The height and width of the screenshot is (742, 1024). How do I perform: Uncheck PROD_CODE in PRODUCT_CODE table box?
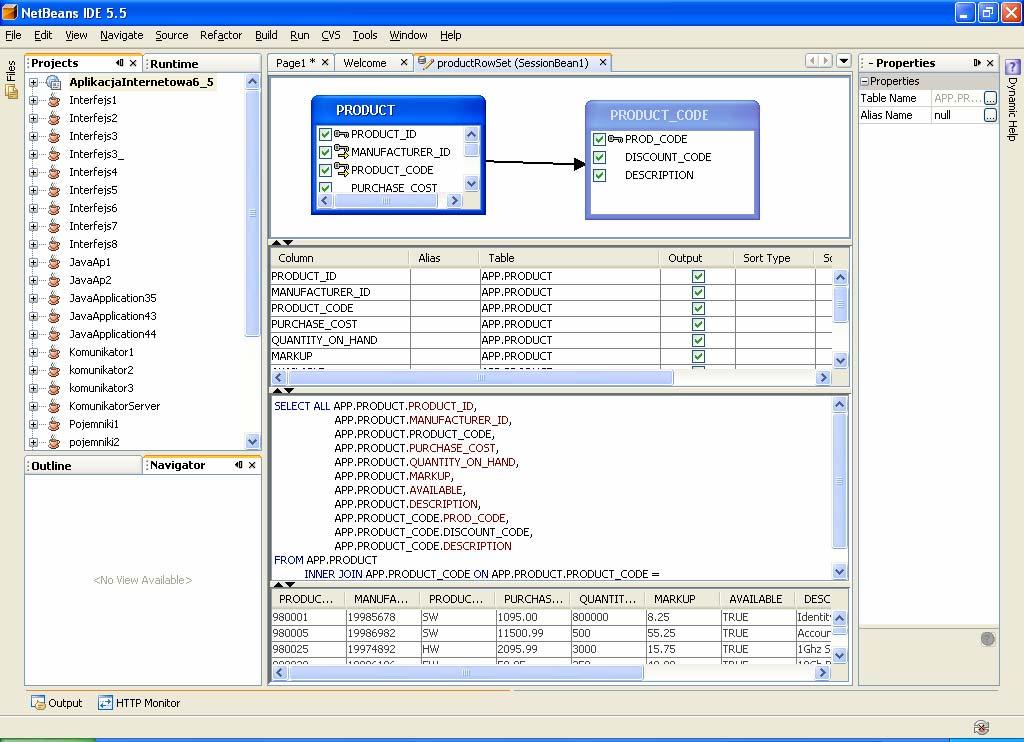600,139
